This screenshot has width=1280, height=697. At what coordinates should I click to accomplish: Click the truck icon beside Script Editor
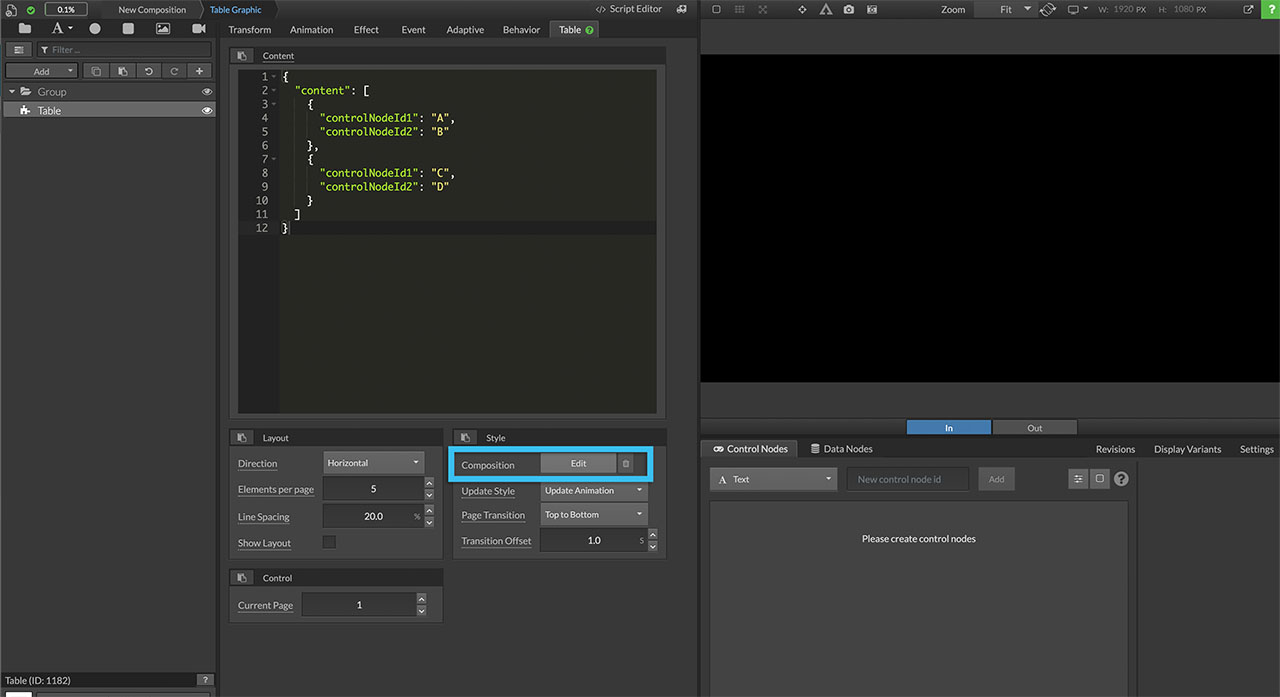click(x=682, y=9)
